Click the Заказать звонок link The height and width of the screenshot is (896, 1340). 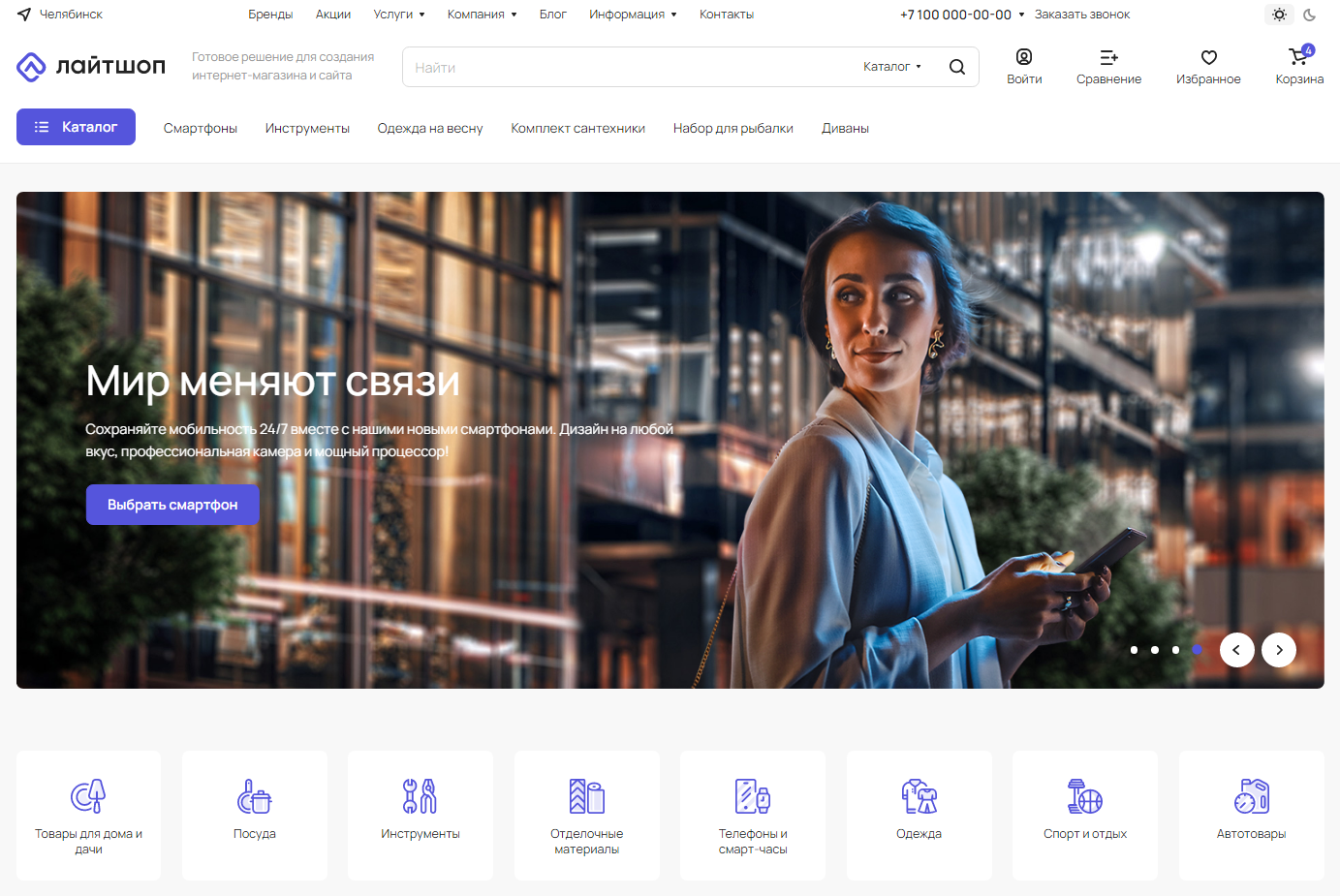(x=1082, y=15)
